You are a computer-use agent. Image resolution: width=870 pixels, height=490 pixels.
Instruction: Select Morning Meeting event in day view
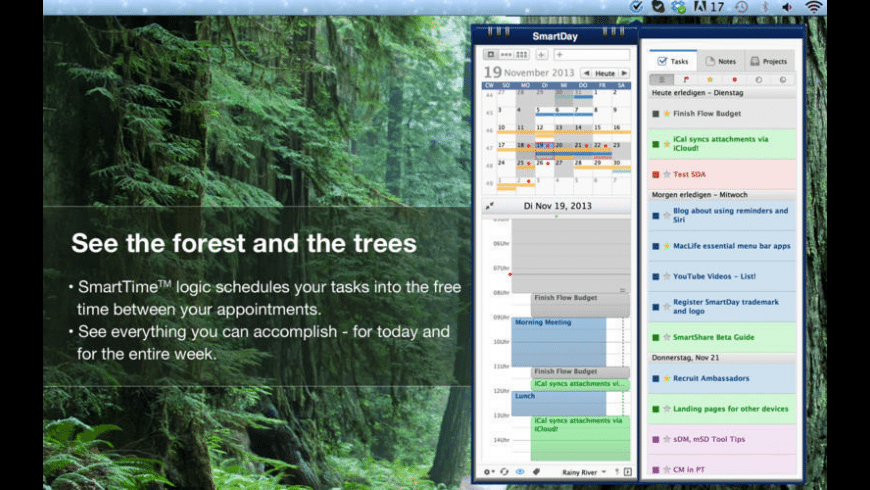(x=559, y=342)
